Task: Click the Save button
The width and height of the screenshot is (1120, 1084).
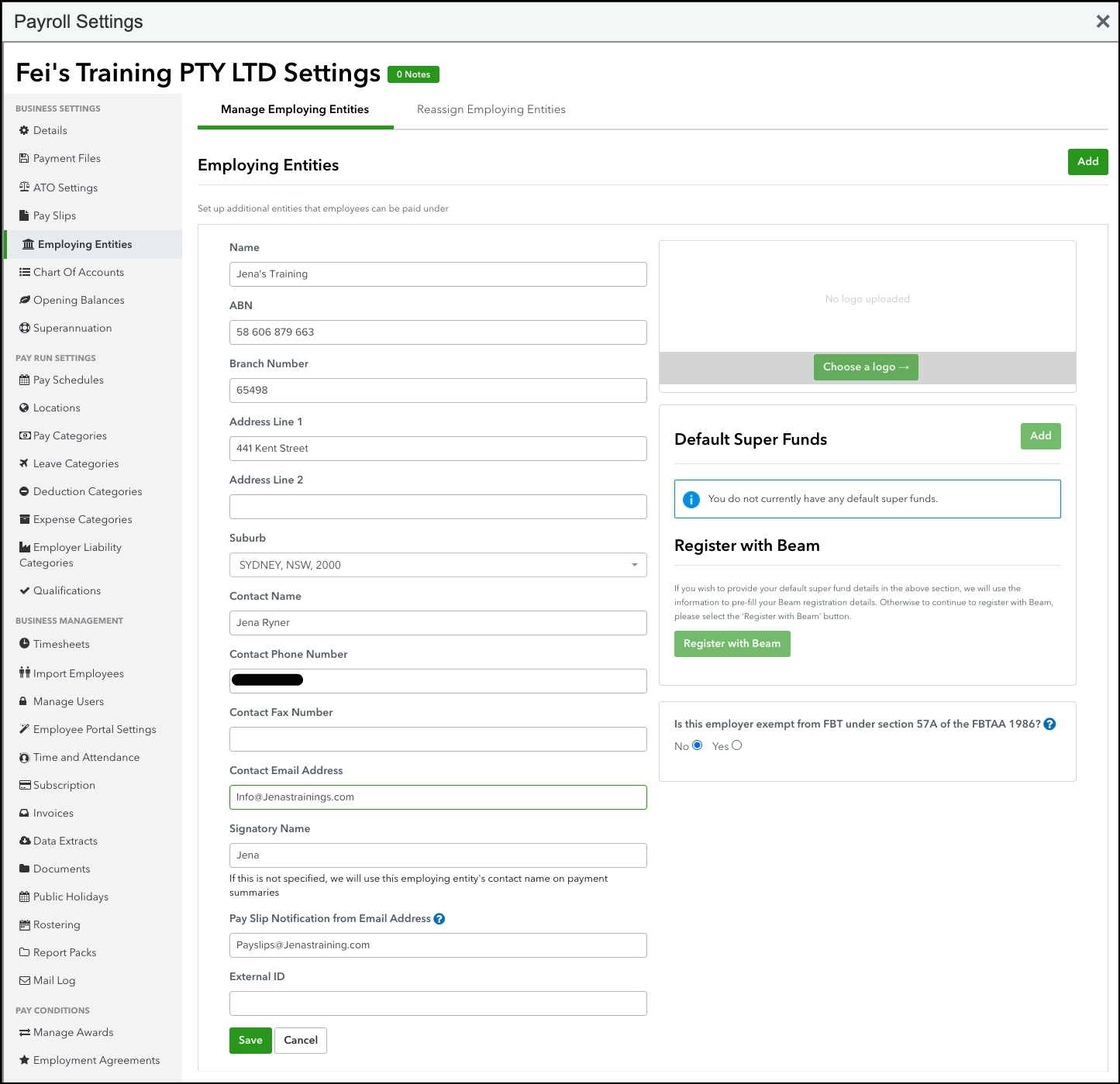Action: point(250,1041)
